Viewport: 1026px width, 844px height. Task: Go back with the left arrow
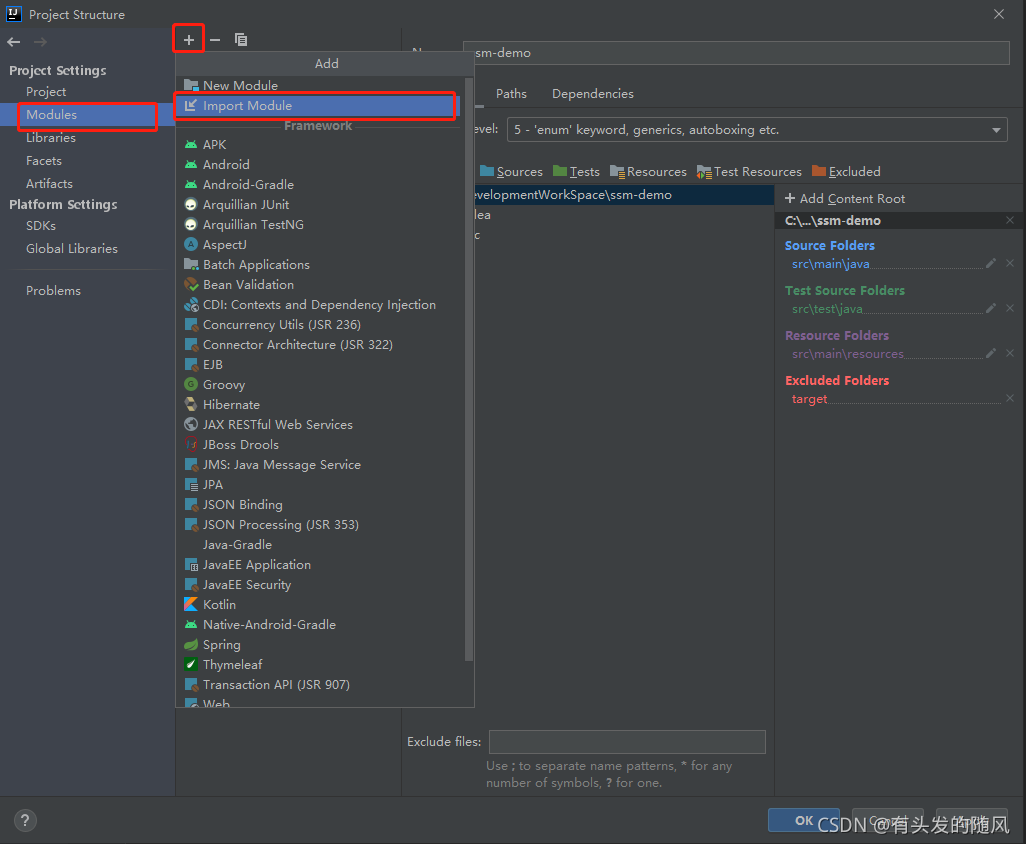click(14, 42)
